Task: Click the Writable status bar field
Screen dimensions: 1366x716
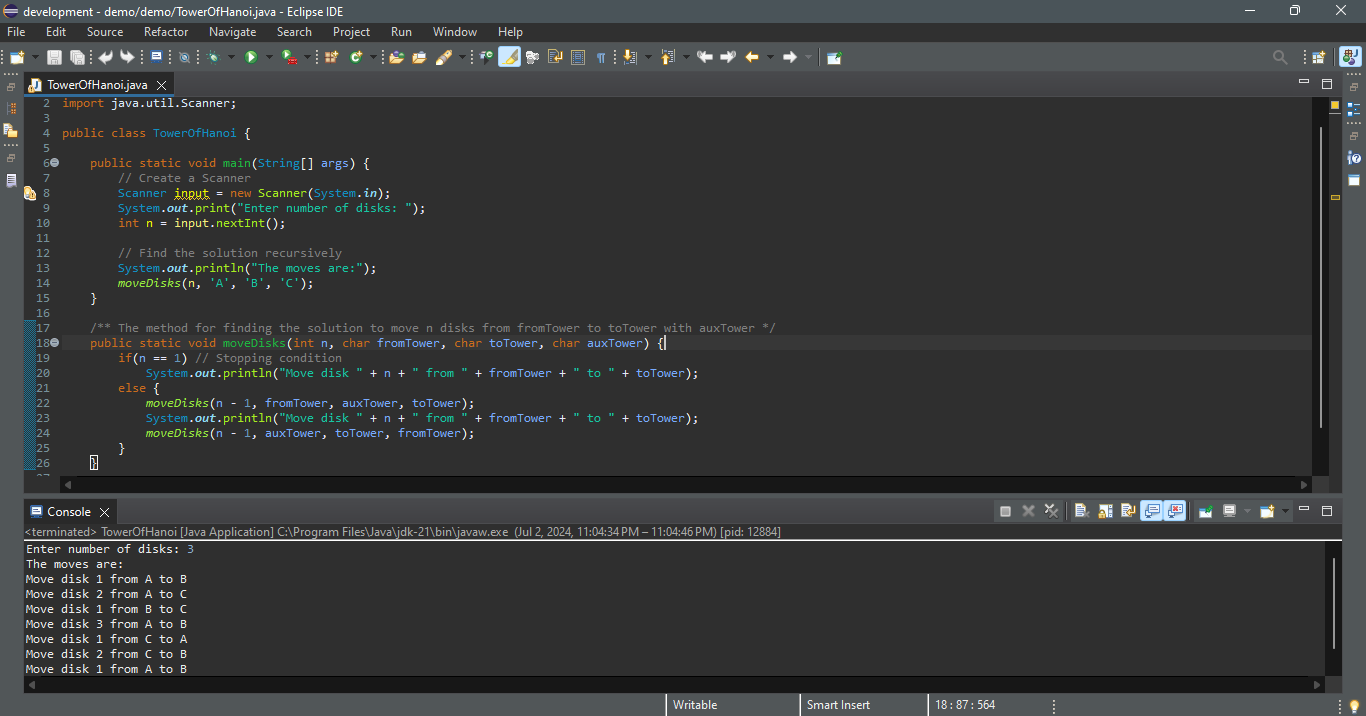Action: 695,705
